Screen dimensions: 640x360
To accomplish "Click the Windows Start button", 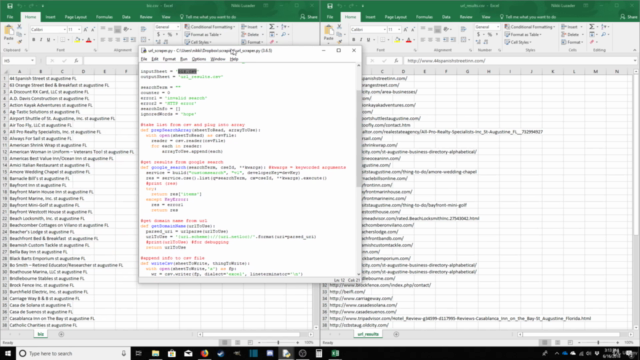I will (8, 353).
